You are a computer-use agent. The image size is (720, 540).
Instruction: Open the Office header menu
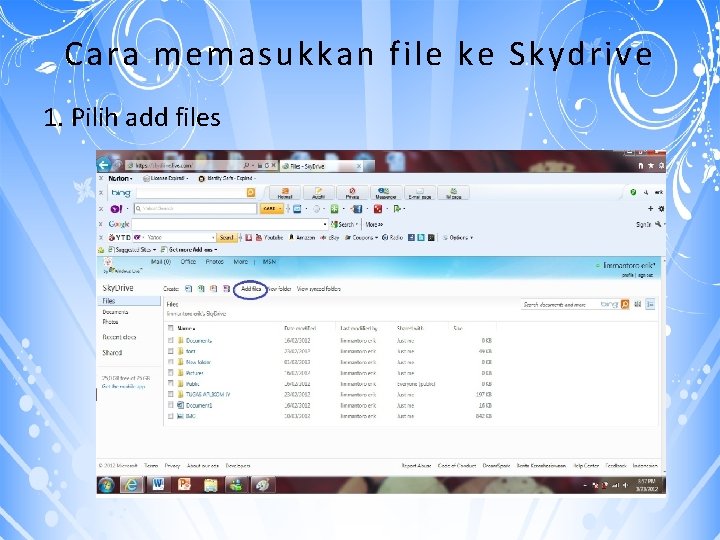pyautogui.click(x=188, y=262)
